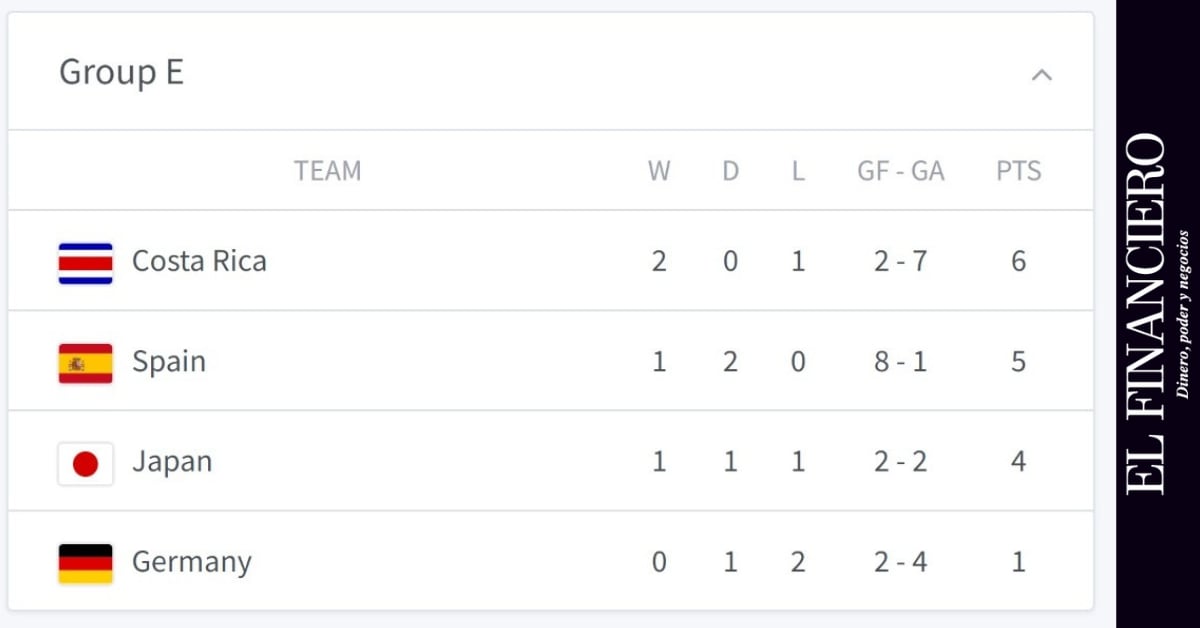Image resolution: width=1200 pixels, height=628 pixels.
Task: Click Costa Rica's 6 points value
Action: click(1018, 262)
